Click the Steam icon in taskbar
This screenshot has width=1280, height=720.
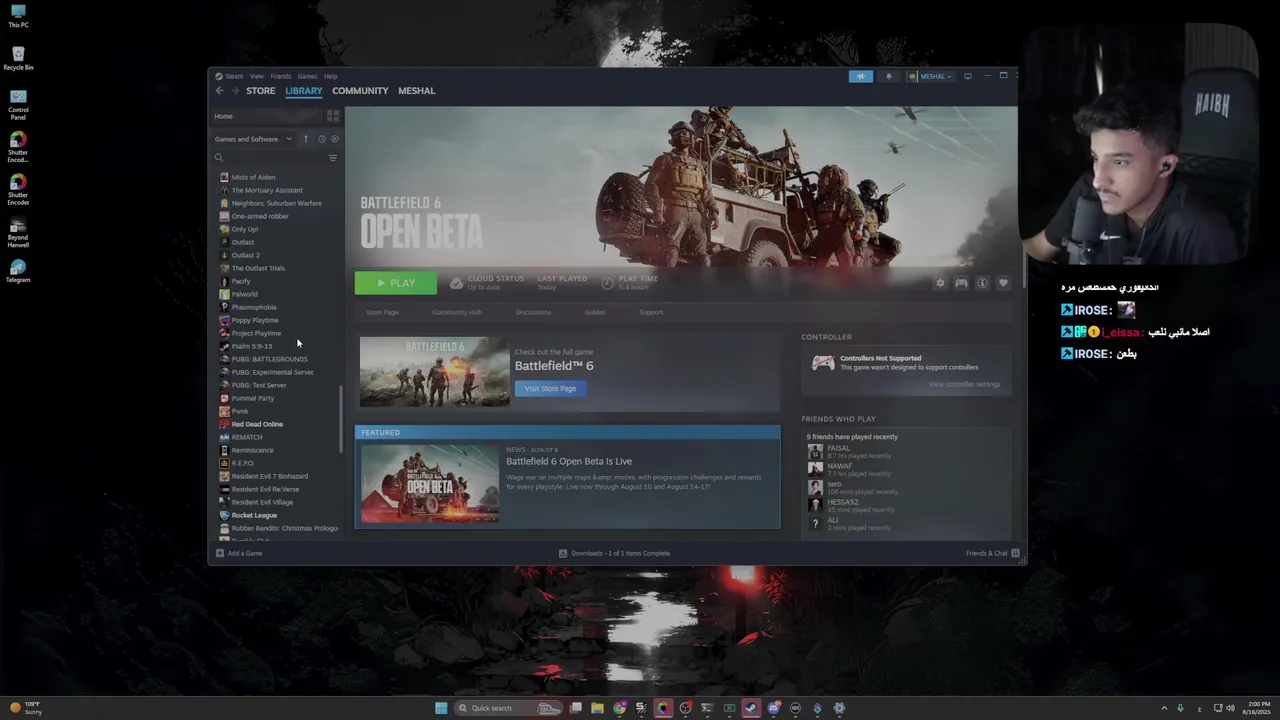point(751,708)
